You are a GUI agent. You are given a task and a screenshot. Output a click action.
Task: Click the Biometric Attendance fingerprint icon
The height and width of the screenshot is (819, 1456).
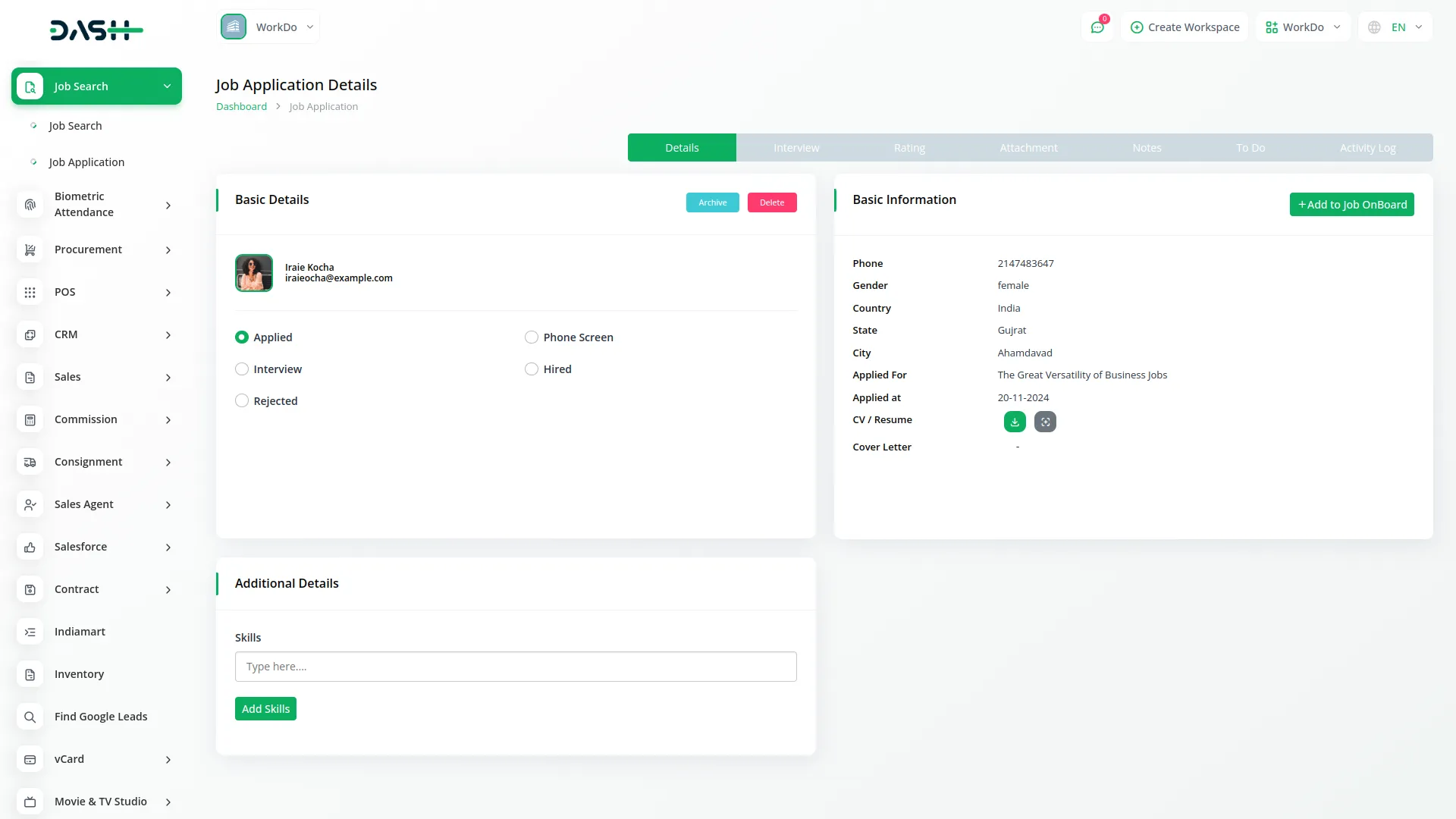[30, 205]
